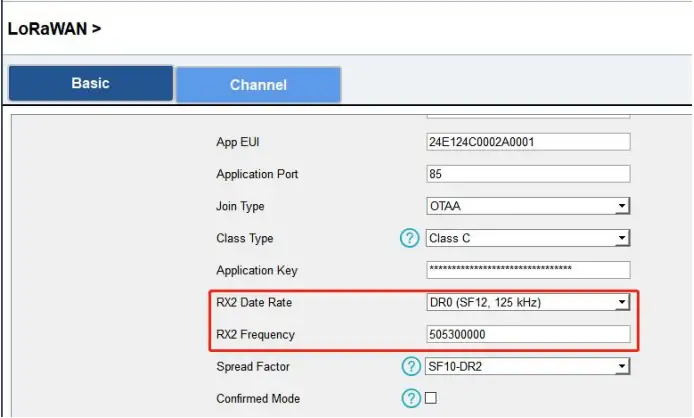The height and width of the screenshot is (418, 694).
Task: Show help for Class Type
Action: pos(409,238)
